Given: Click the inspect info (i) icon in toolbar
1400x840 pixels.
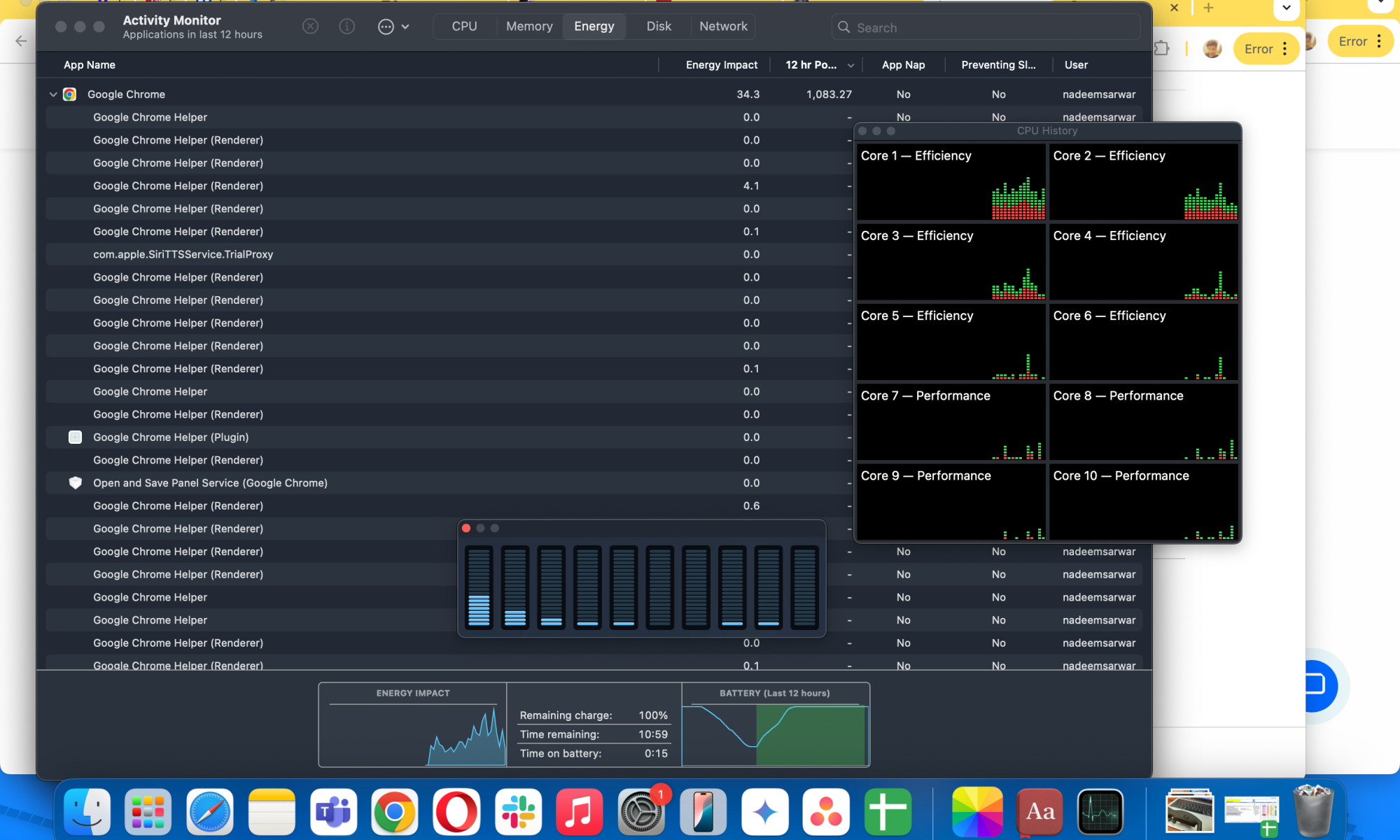Looking at the screenshot, I should tap(346, 26).
